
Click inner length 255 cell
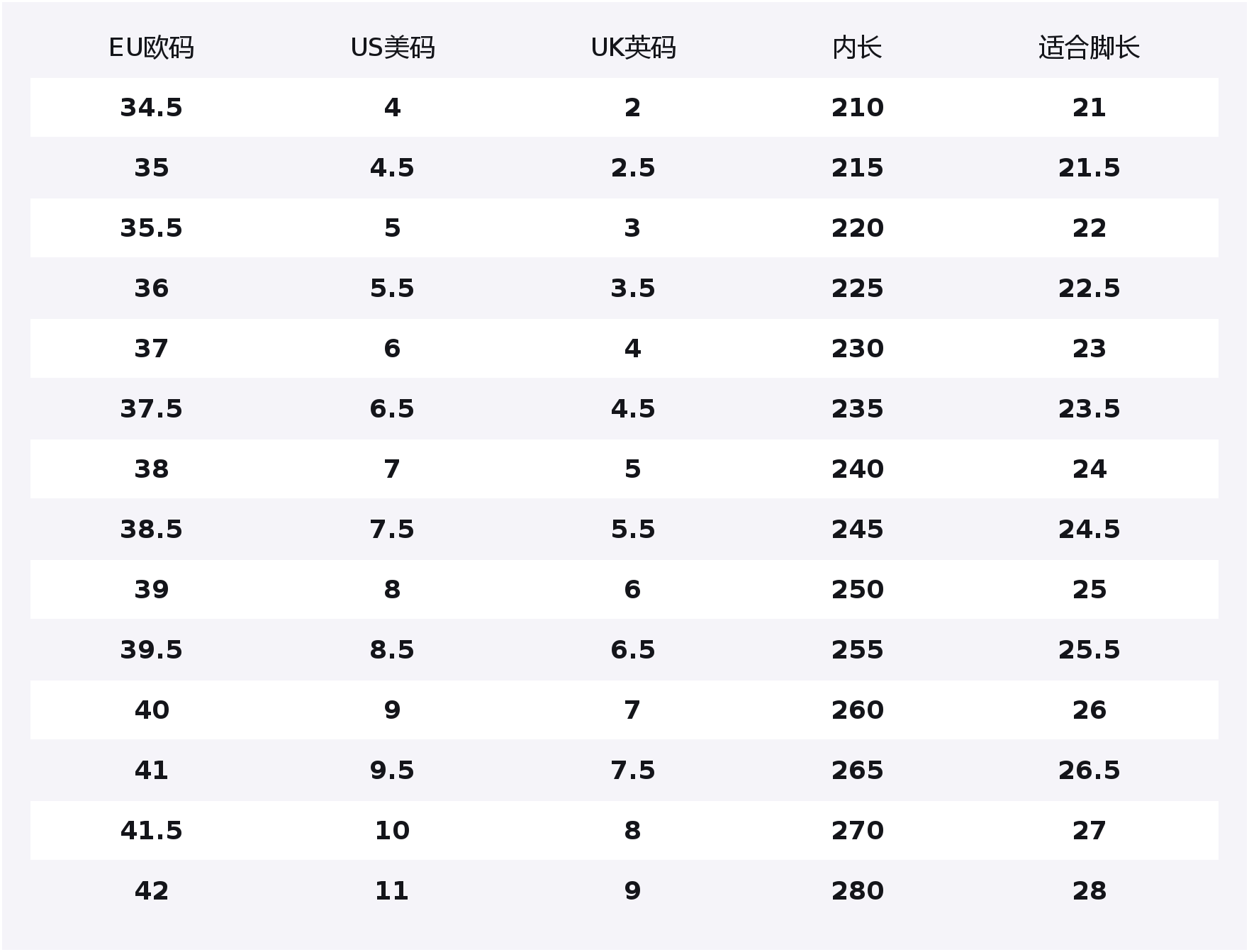pos(857,650)
